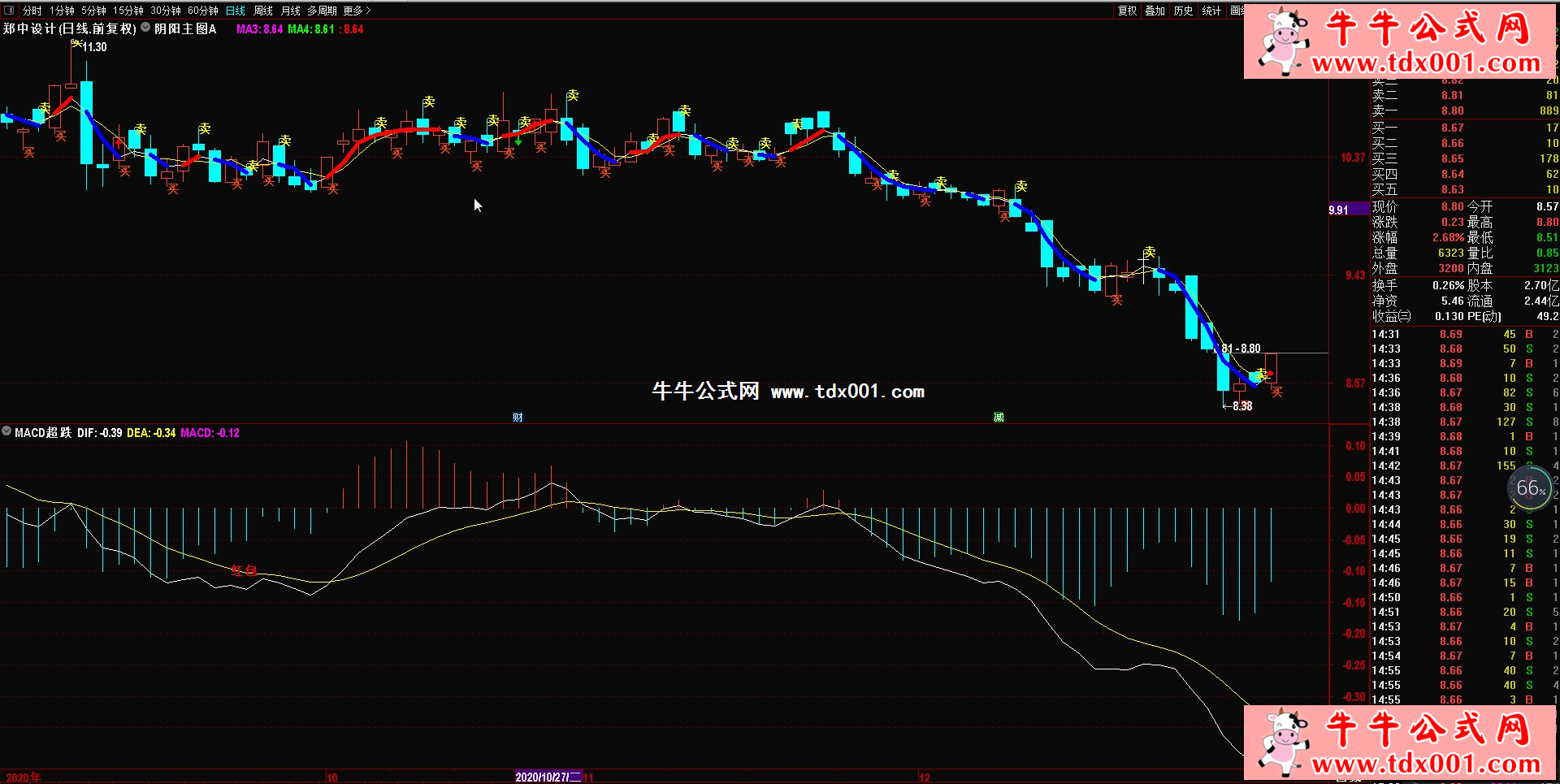The height and width of the screenshot is (784, 1560).
Task: Click the 11.30 high price label
Action: coord(95,47)
